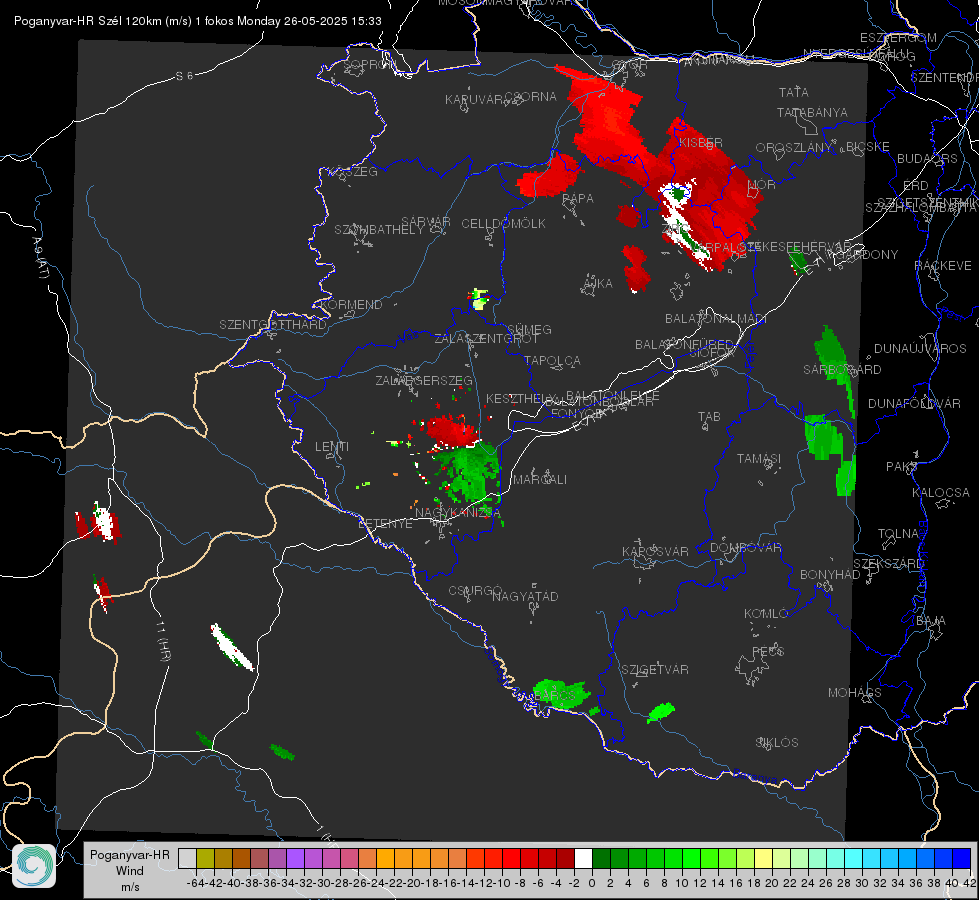
Task: Click the 11 (HR) road label
Action: point(163,641)
